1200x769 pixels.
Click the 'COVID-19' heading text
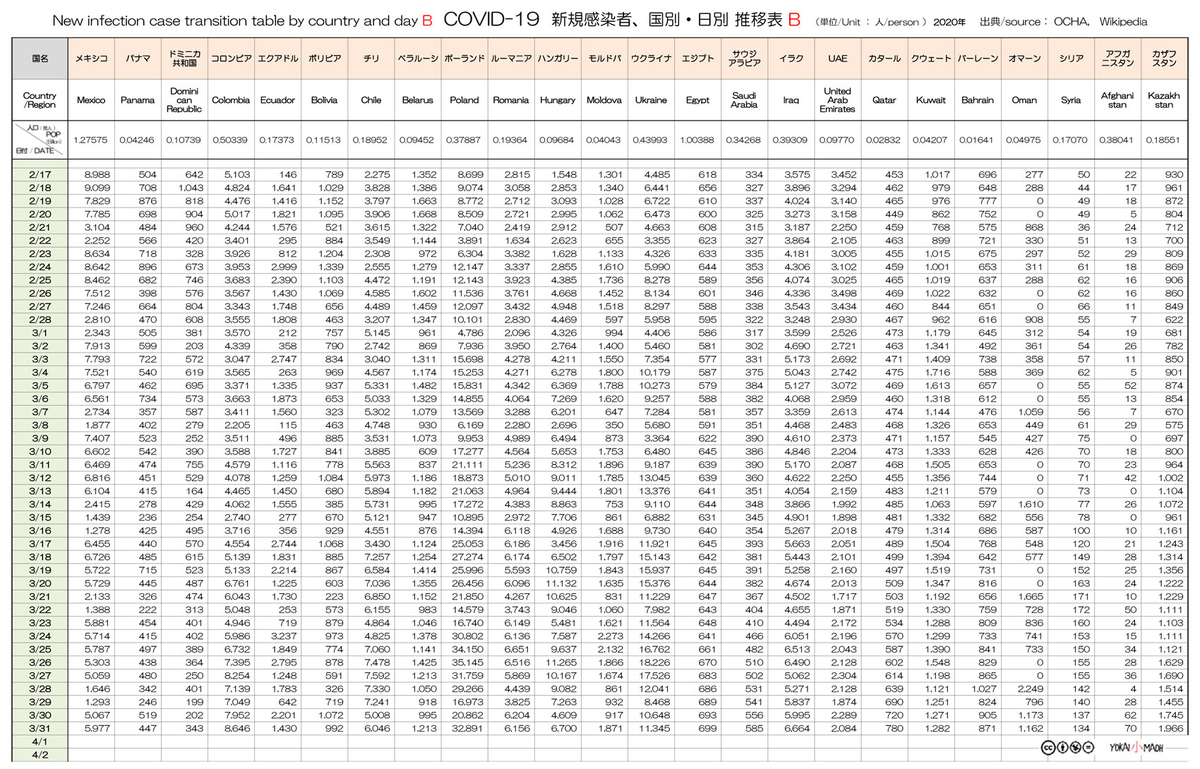(492, 19)
